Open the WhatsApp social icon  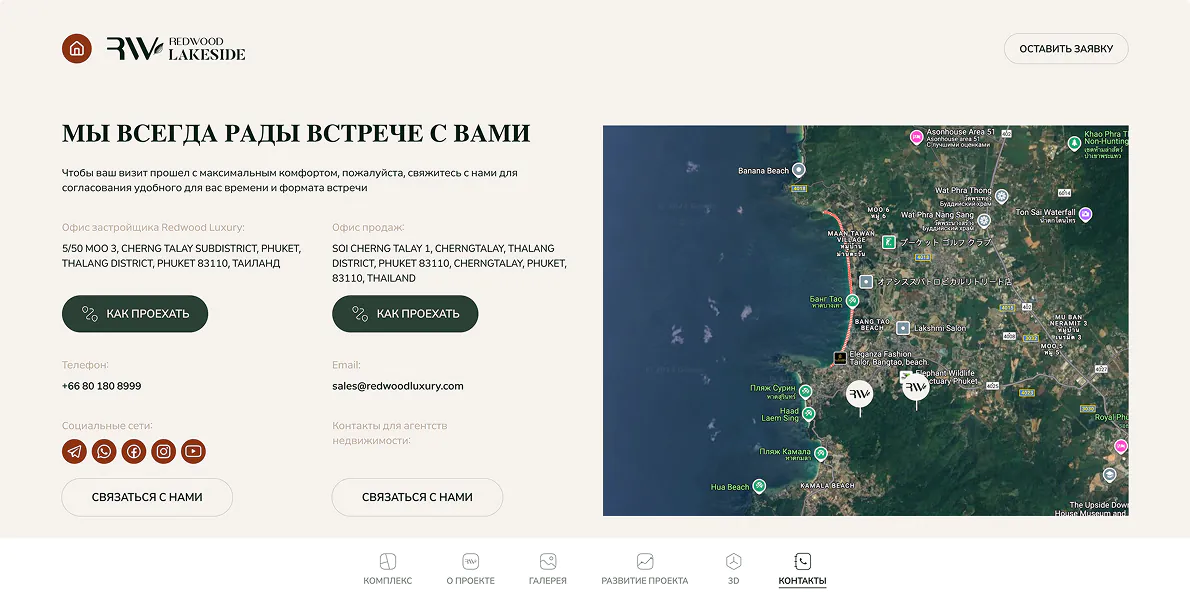[104, 451]
